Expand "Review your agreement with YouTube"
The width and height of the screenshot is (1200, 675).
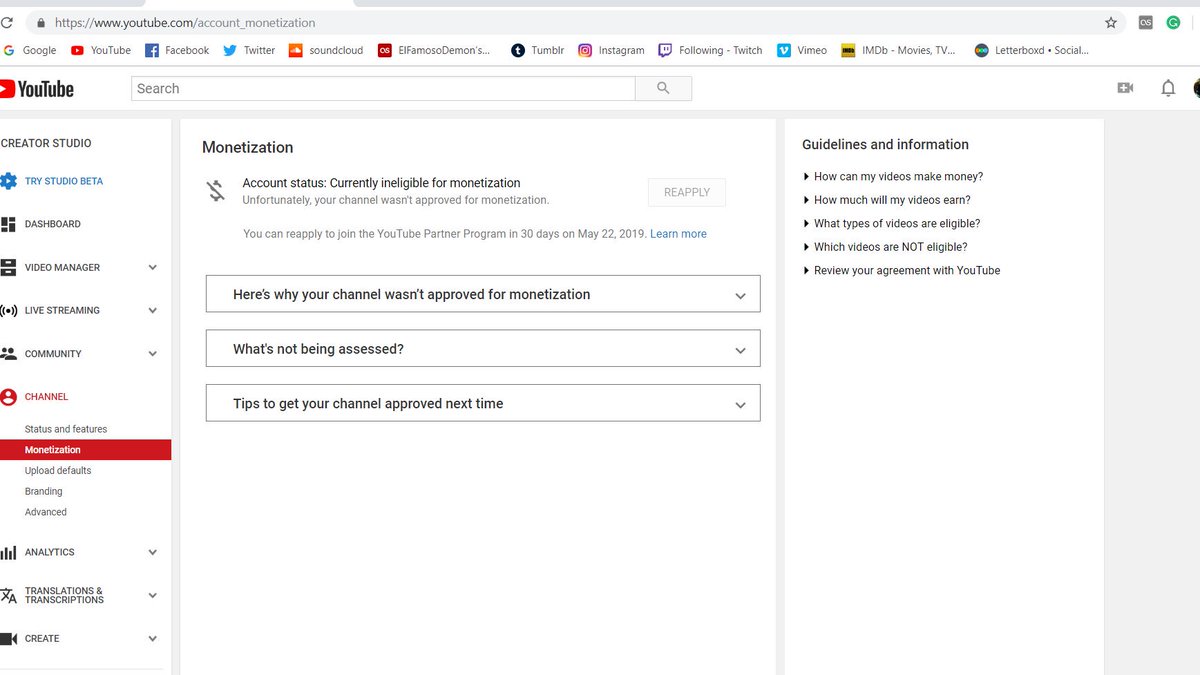point(902,270)
